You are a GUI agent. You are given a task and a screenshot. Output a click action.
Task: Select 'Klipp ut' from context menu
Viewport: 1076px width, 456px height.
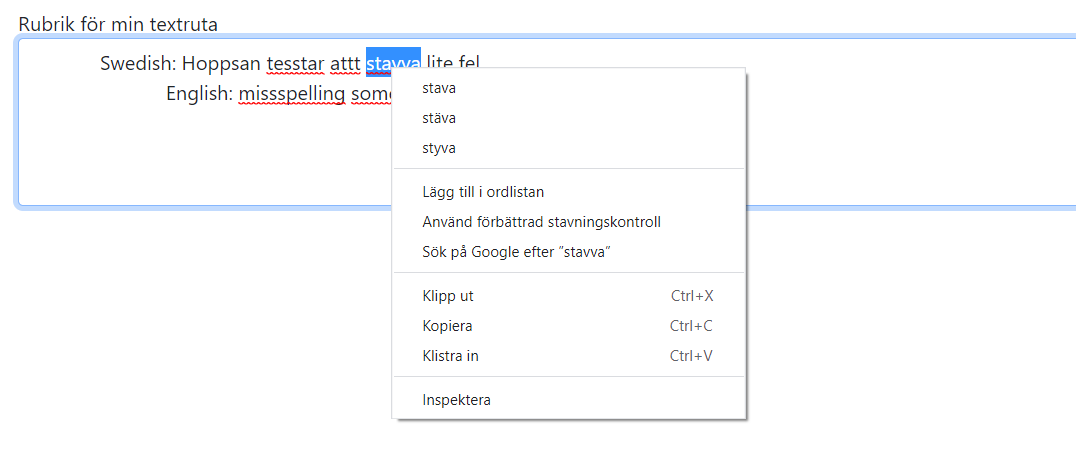tap(448, 296)
